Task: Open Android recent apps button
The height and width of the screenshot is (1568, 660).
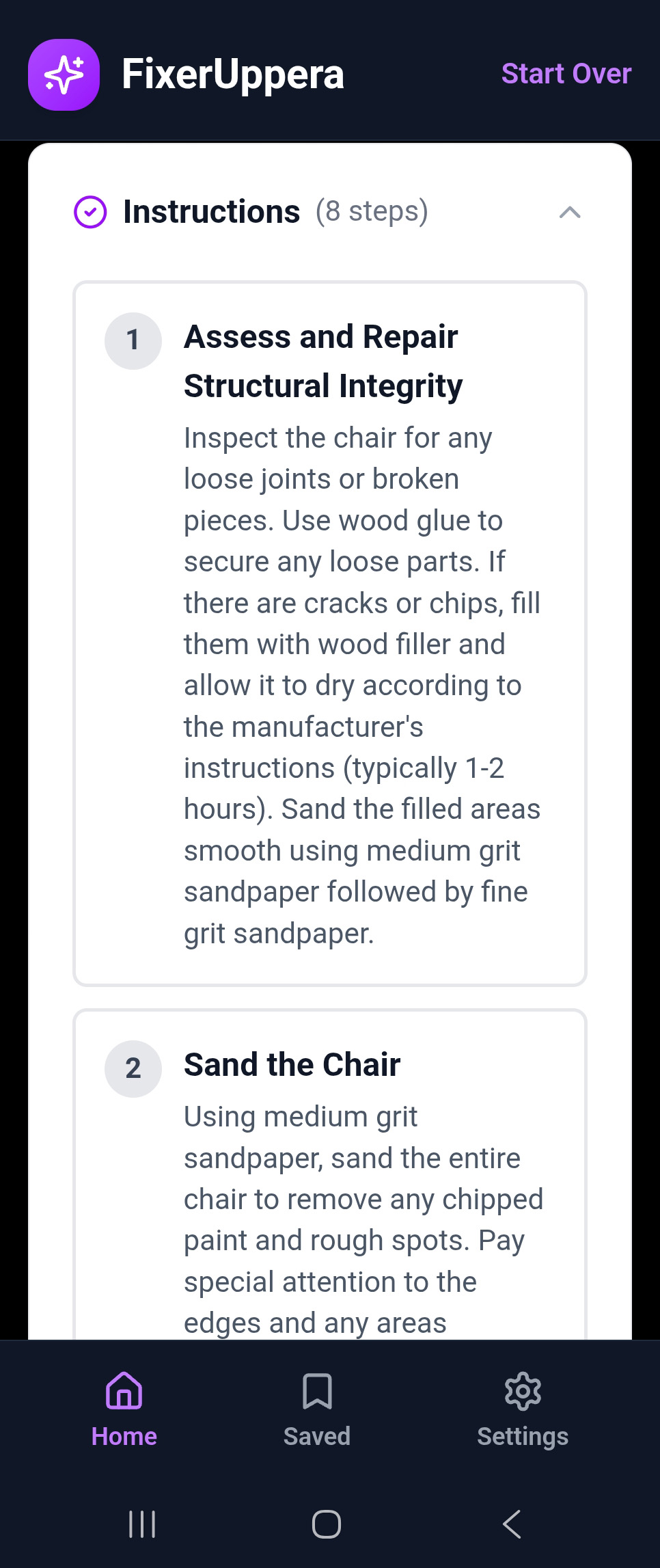Action: click(142, 1524)
